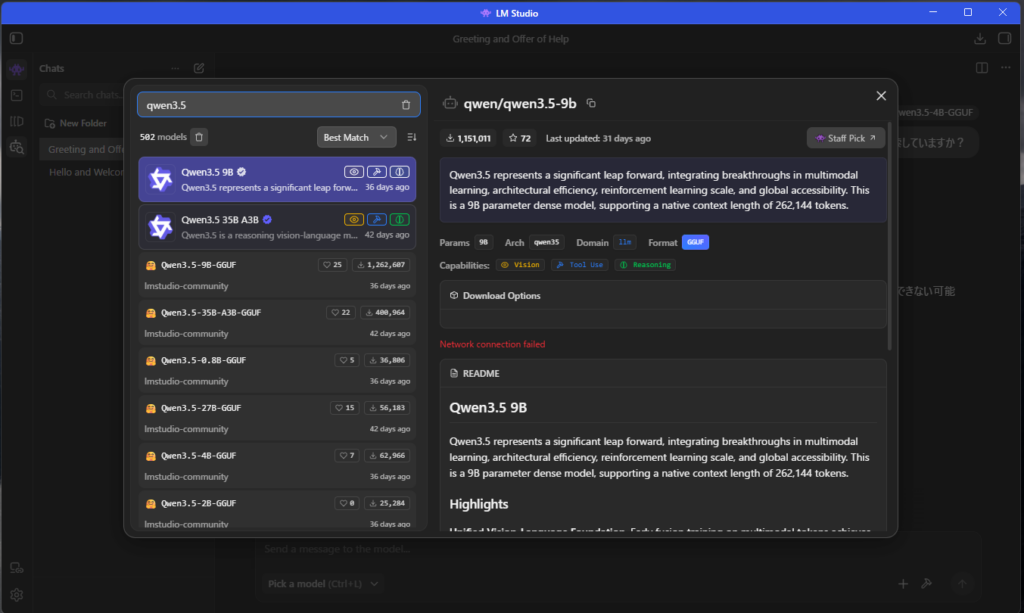
Task: Click the Staff Pick button
Action: tap(845, 138)
